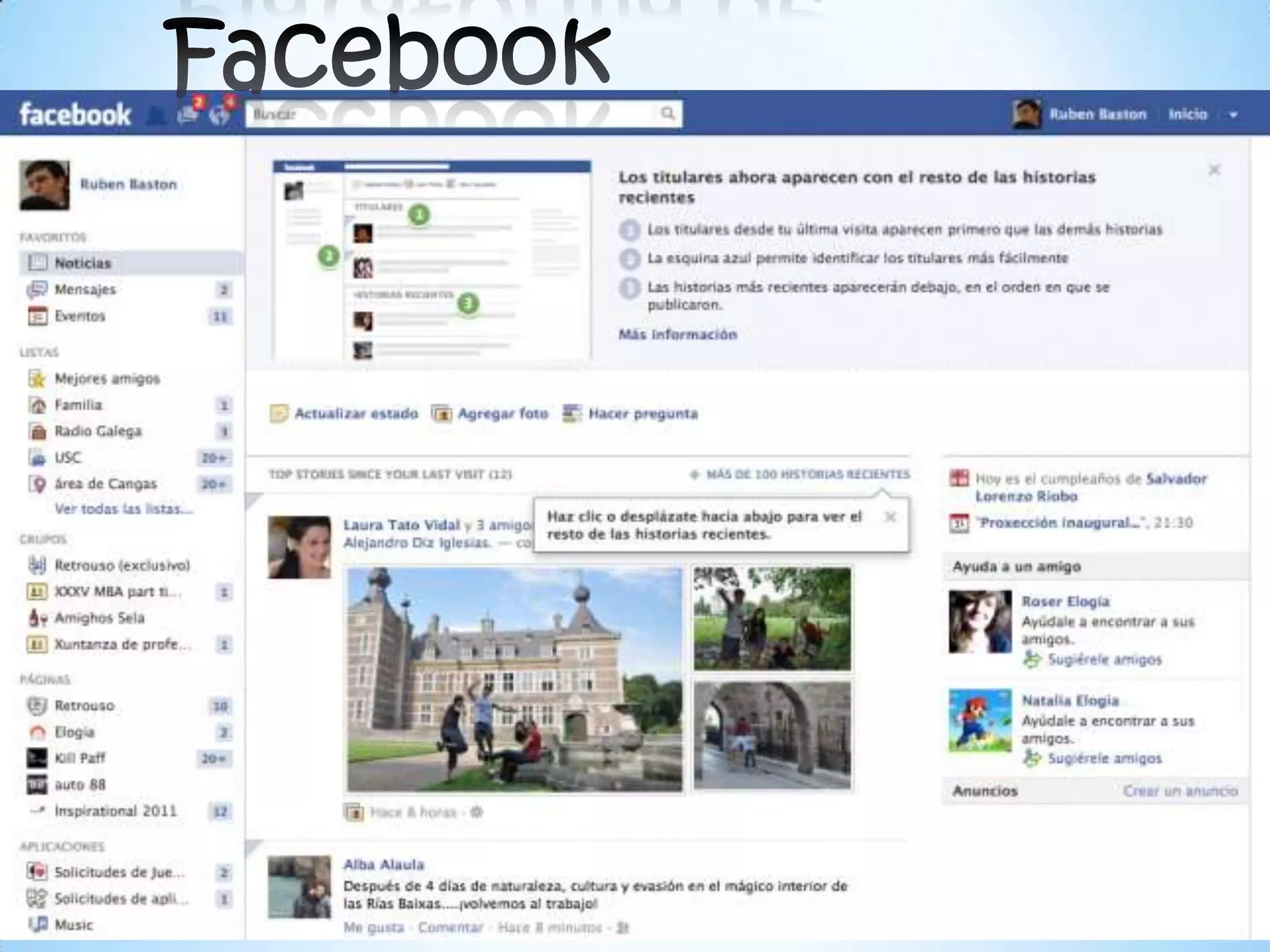1270x952 pixels.
Task: Dismiss the Haz clic o desplázate tooltip
Action: [x=890, y=516]
